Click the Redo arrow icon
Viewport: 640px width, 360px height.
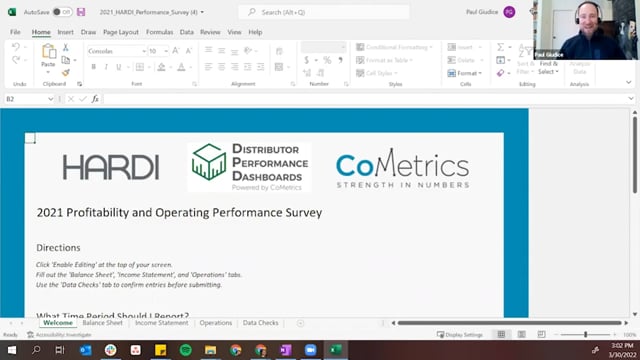16,60
